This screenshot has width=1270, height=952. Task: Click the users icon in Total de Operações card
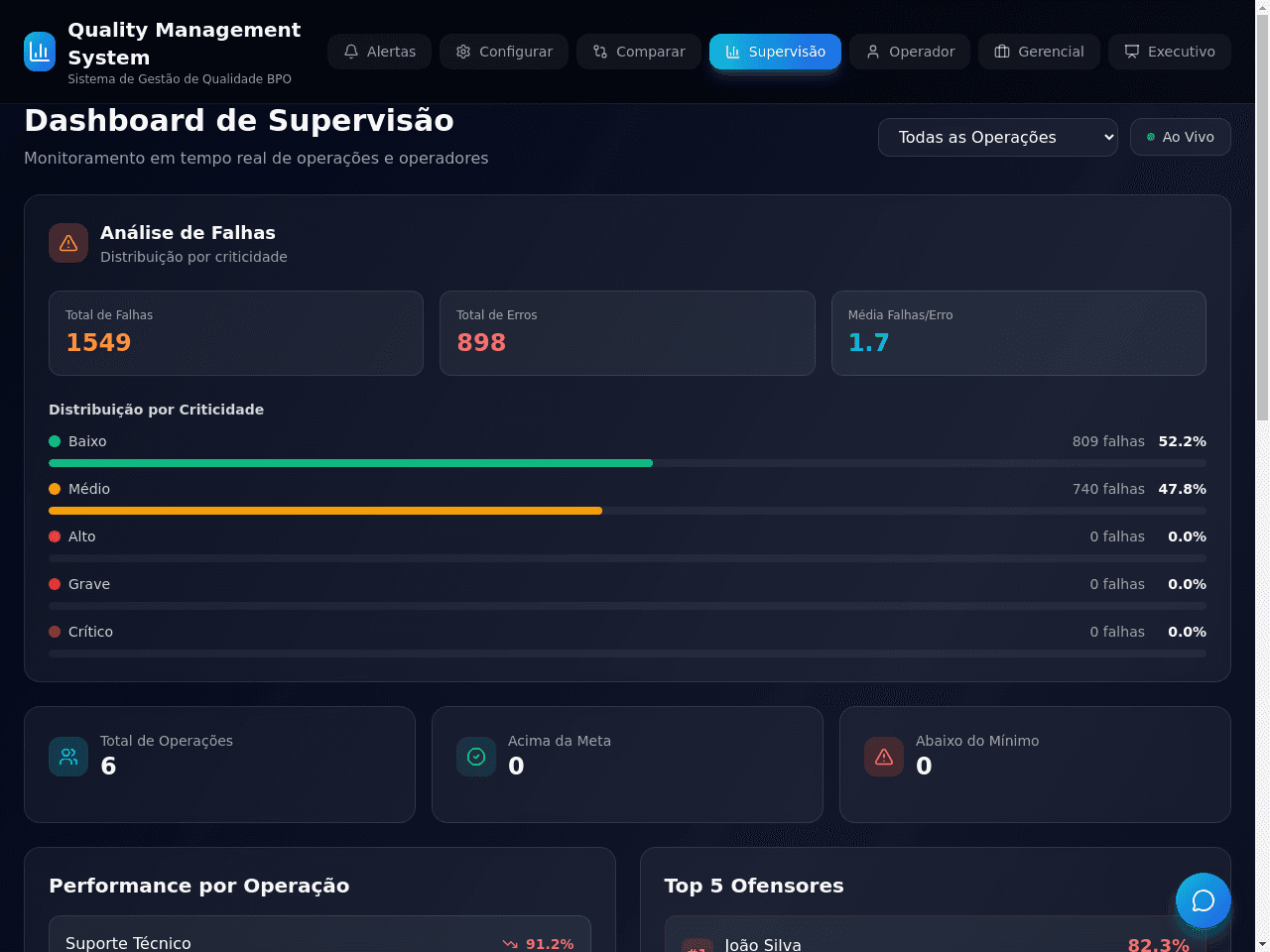pos(68,757)
